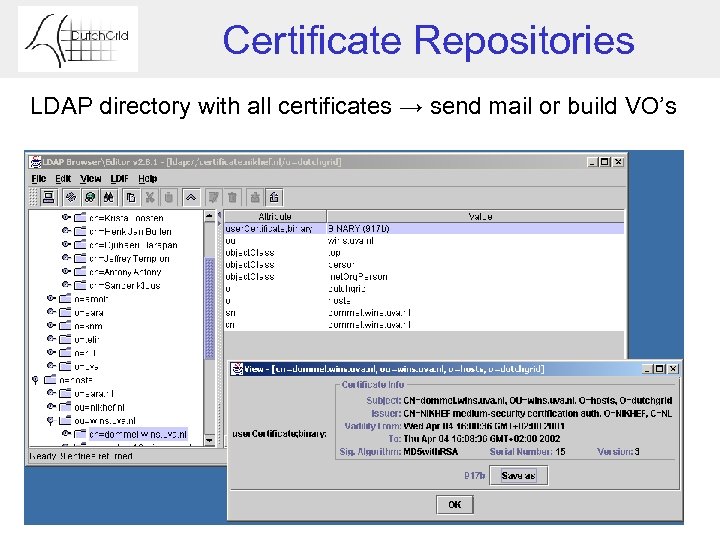This screenshot has width=720, height=540.
Task: Click the tree vertical scrollbar thumb
Action: (209, 309)
